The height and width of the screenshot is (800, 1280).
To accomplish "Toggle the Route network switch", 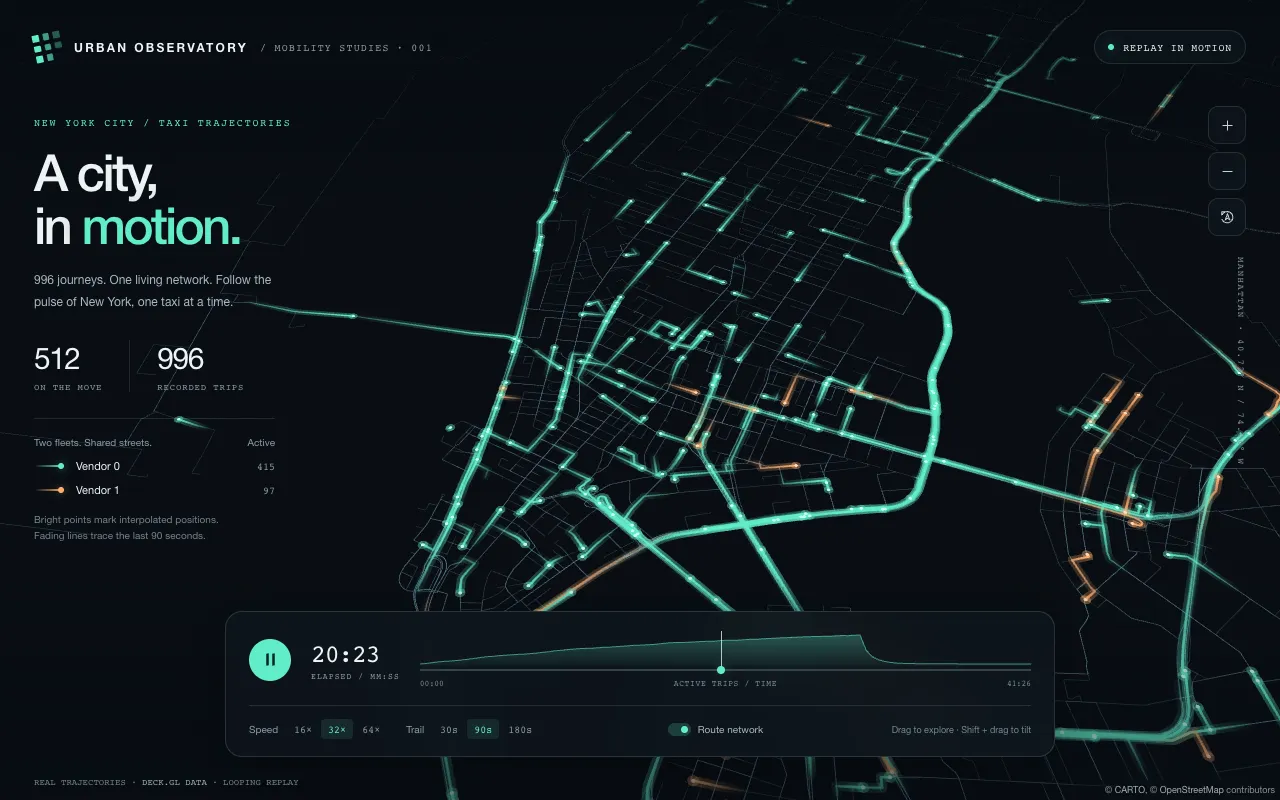I will coord(679,730).
